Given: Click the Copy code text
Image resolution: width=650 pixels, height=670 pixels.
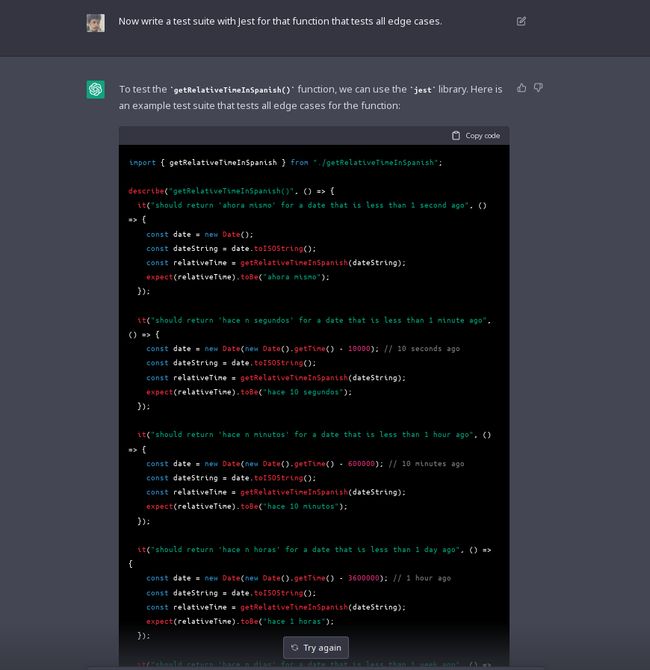Looking at the screenshot, I should click(x=482, y=136).
